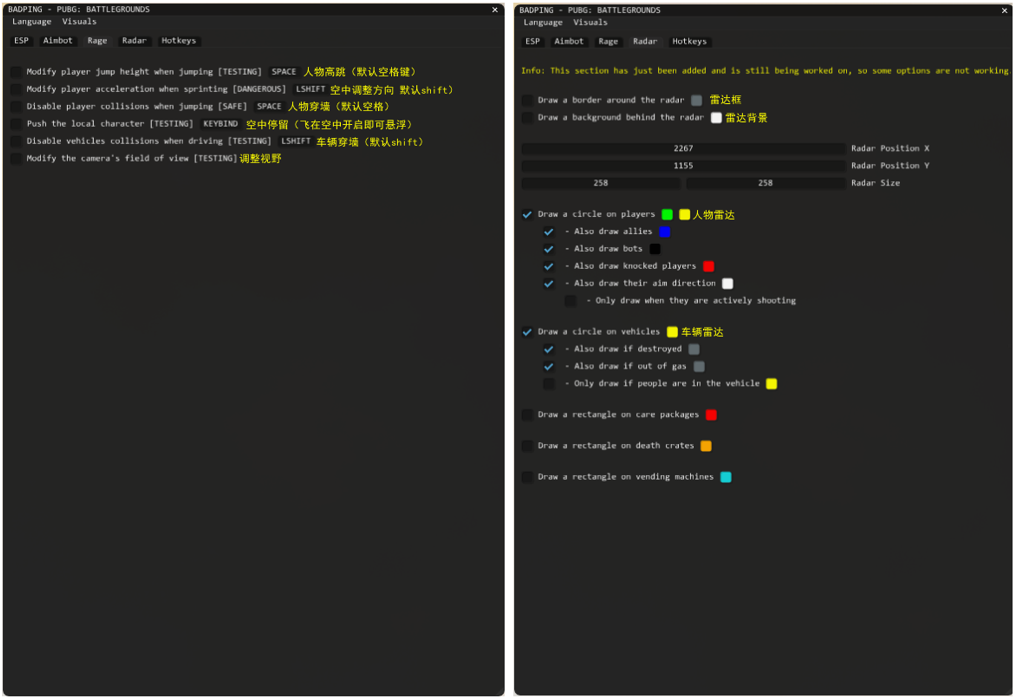Open the cyan vending machines color swatch
The image size is (1015, 698).
[x=726, y=477]
